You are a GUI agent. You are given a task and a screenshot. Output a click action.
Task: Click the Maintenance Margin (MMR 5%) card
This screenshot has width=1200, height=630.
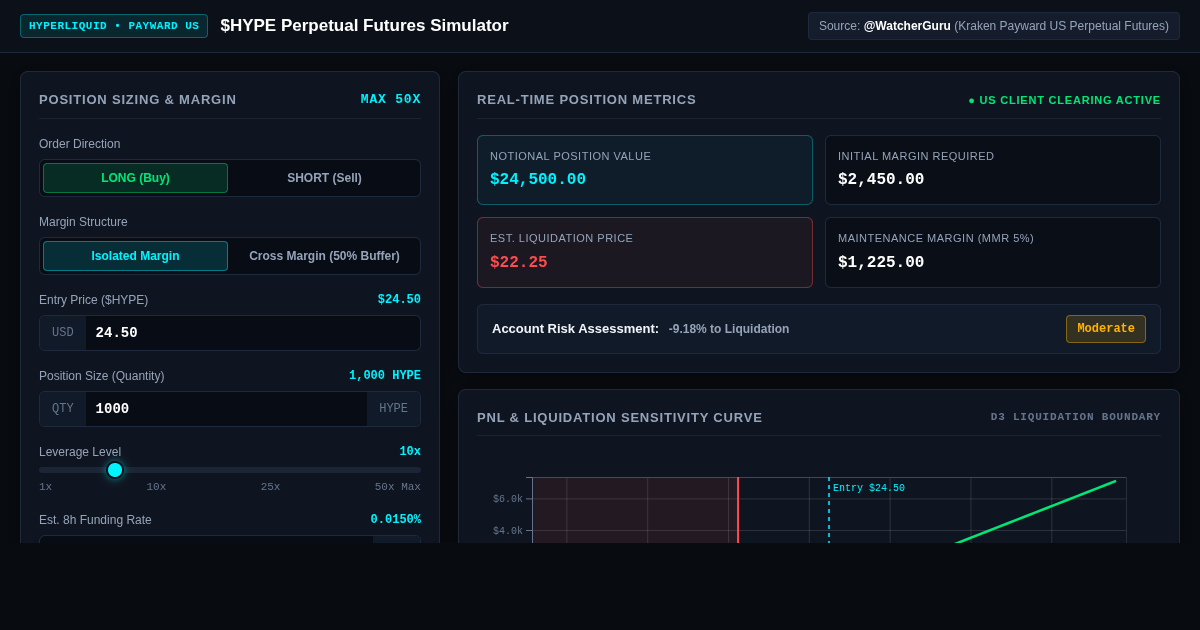993,252
